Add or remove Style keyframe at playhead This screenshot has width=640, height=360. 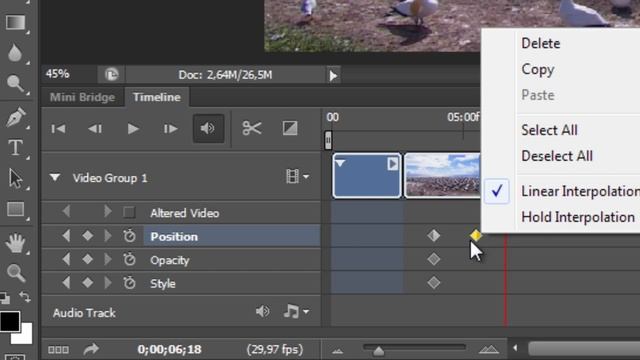pyautogui.click(x=87, y=282)
